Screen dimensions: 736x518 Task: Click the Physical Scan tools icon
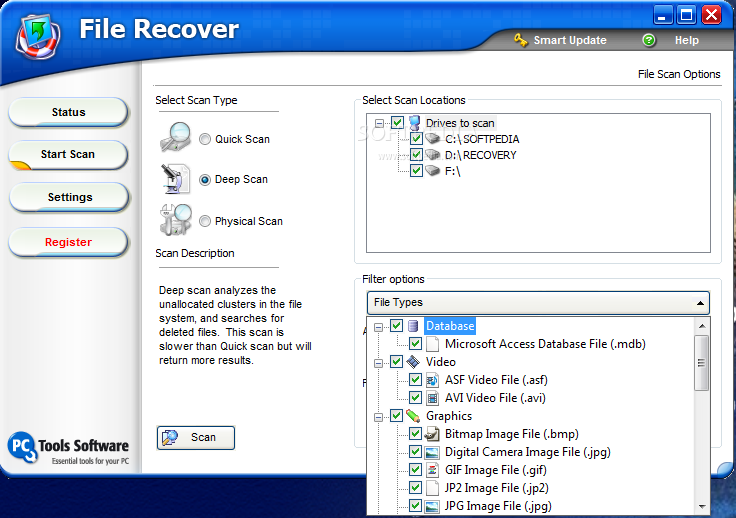tap(176, 219)
